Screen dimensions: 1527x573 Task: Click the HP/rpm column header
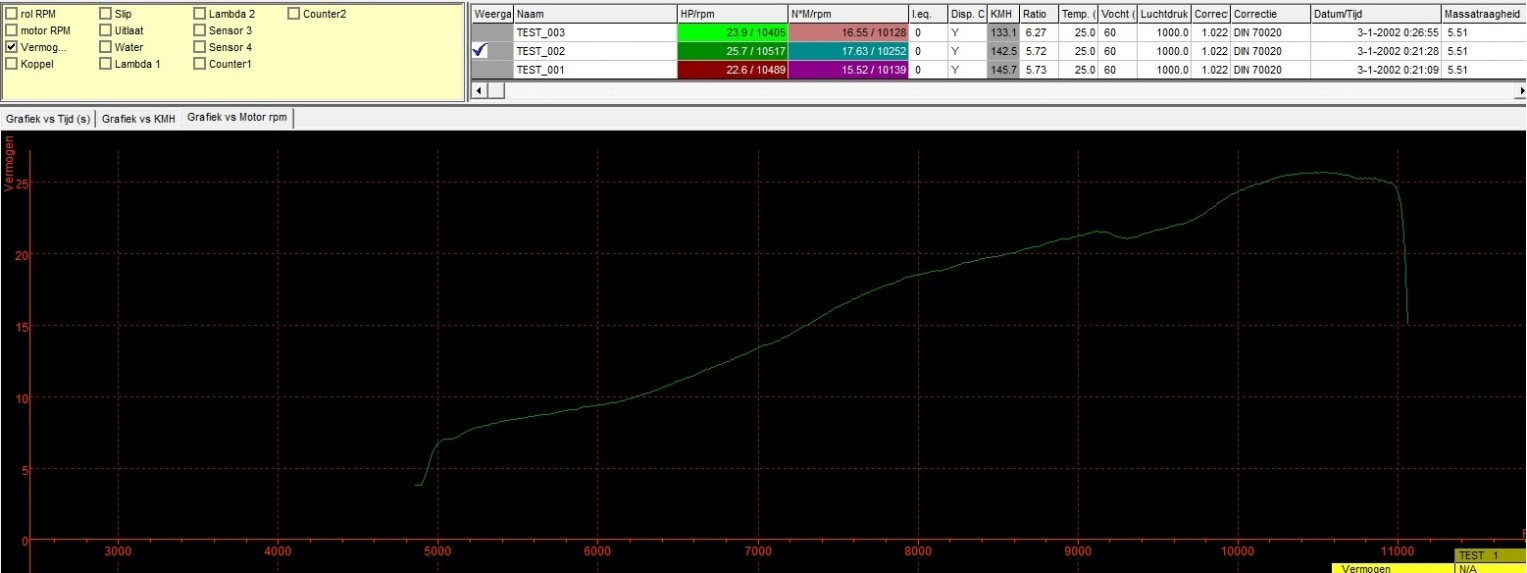[x=732, y=14]
